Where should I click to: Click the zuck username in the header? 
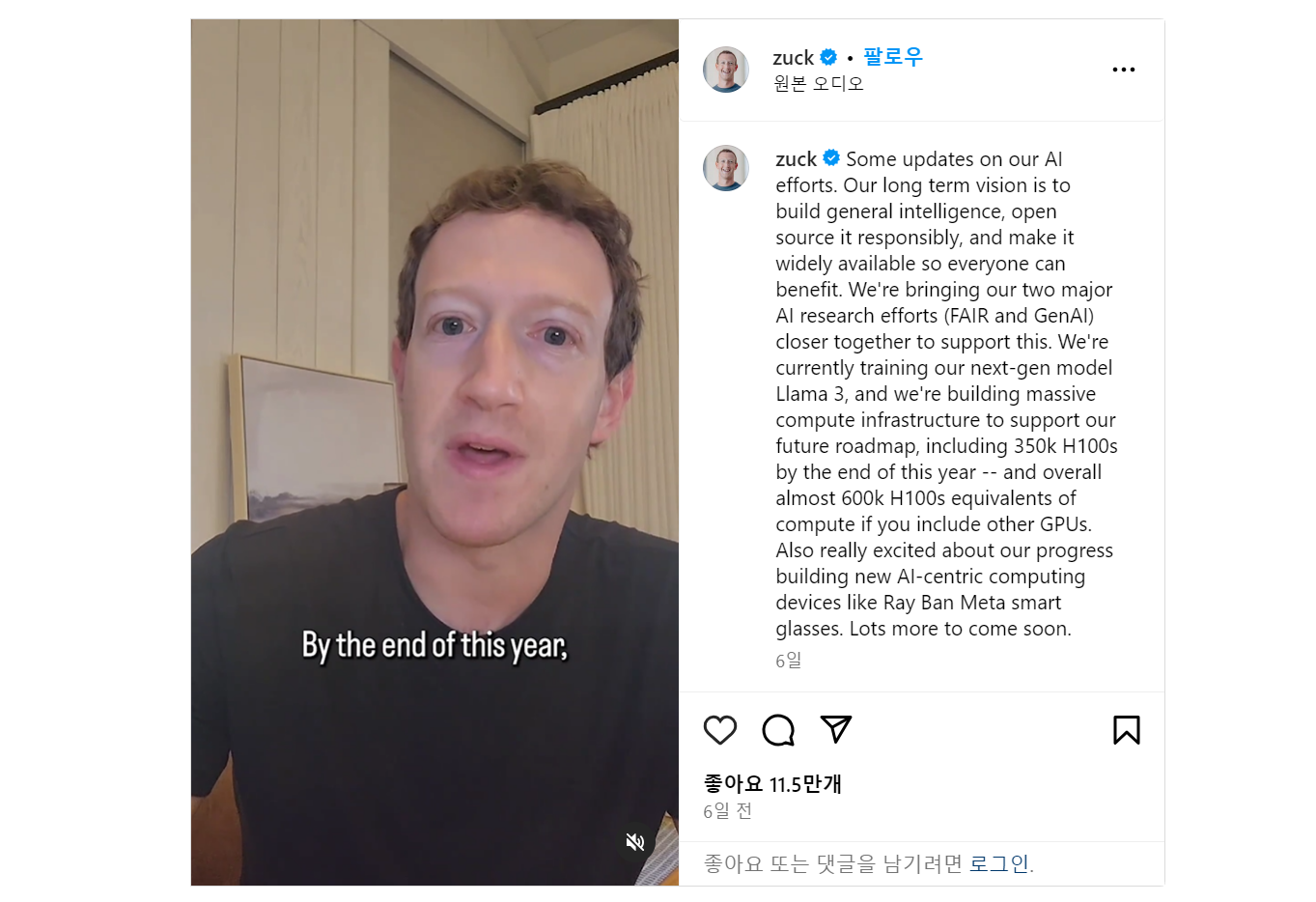(x=794, y=58)
